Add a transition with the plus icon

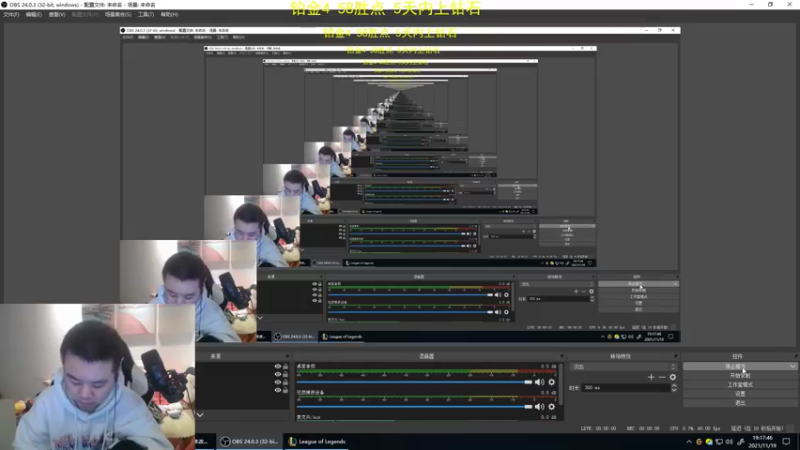(x=651, y=377)
